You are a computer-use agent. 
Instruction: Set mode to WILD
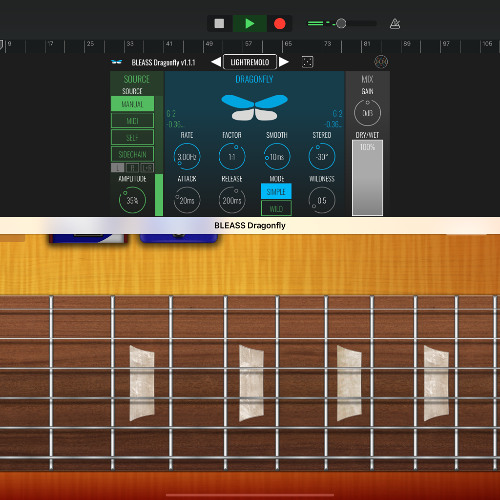[x=276, y=208]
